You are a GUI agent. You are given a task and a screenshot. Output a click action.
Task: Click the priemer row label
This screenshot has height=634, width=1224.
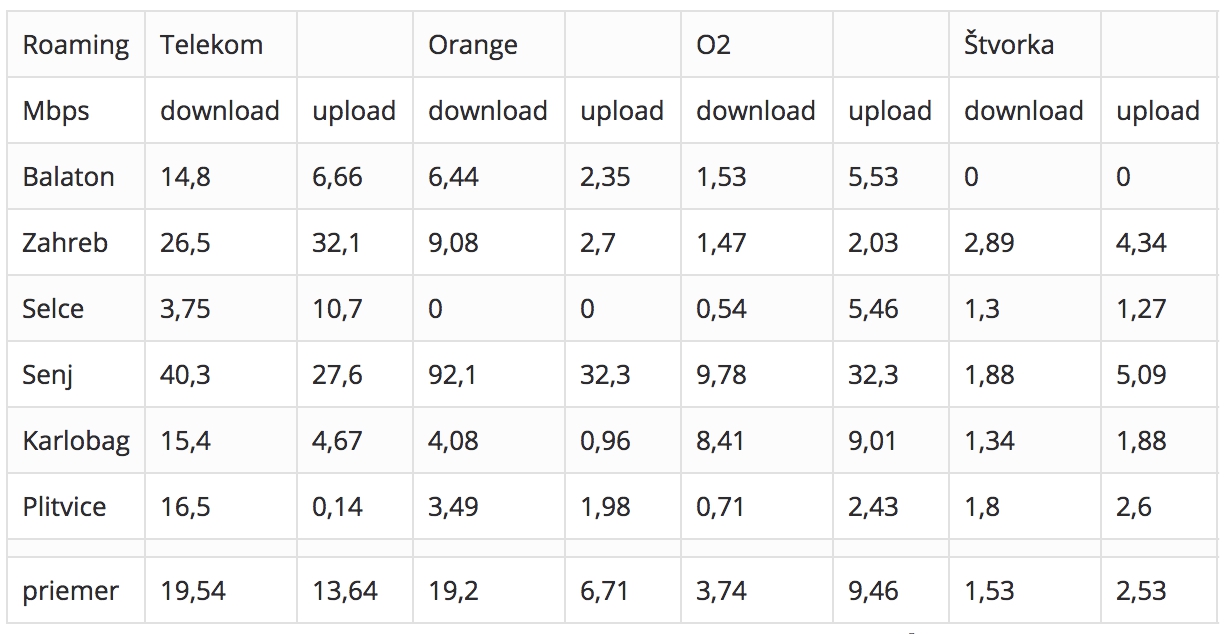71,591
